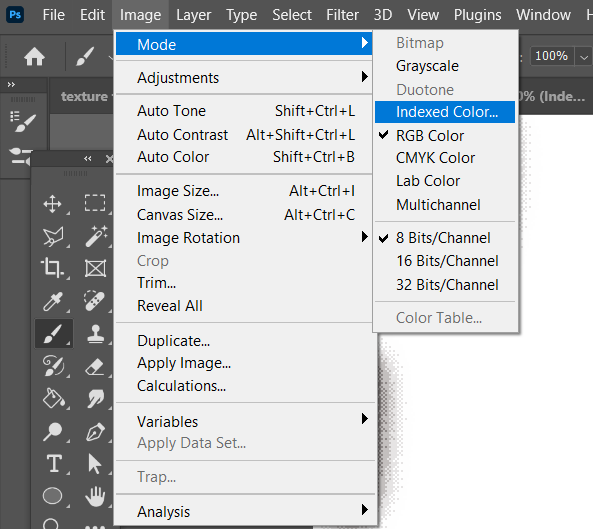This screenshot has height=529, width=593.
Task: Select the Brush tool in toolbox
Action: [x=54, y=334]
